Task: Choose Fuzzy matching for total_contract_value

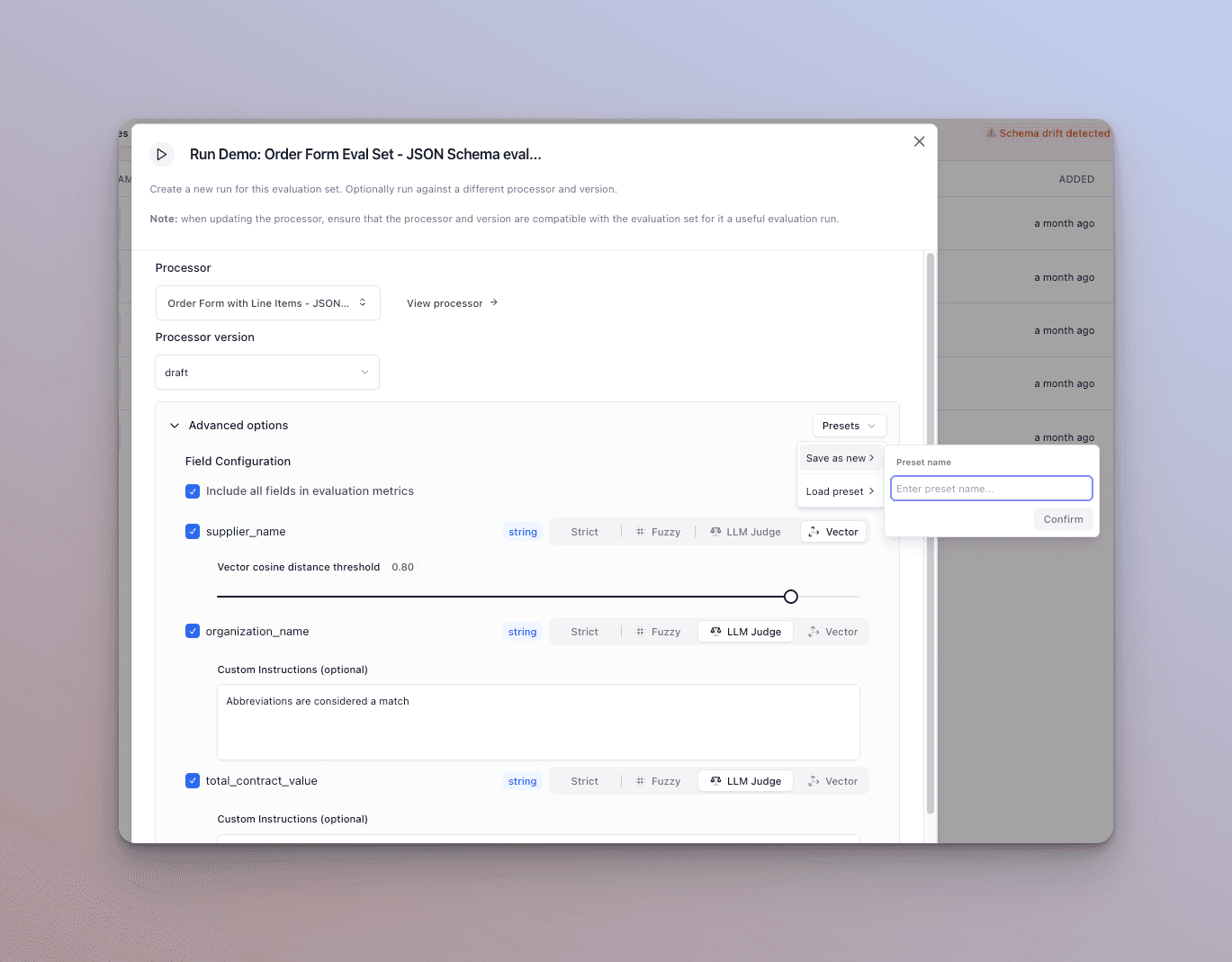Action: click(658, 781)
